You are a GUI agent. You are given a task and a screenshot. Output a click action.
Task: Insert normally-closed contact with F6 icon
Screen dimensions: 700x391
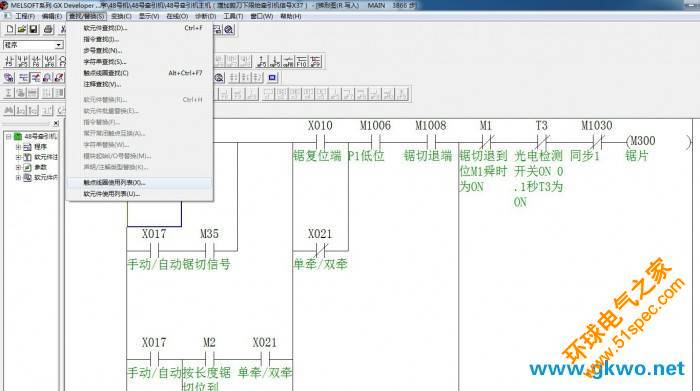pos(36,61)
